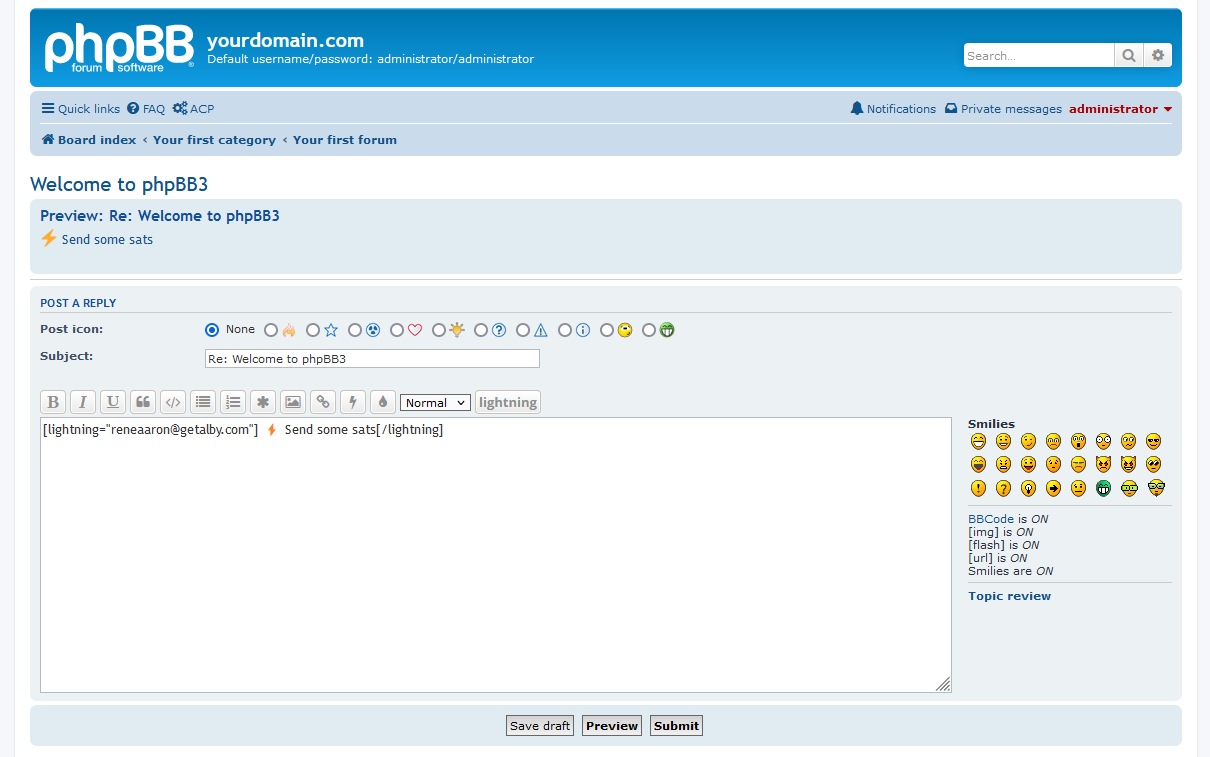
Task: Focus the Search text field
Action: [1039, 56]
